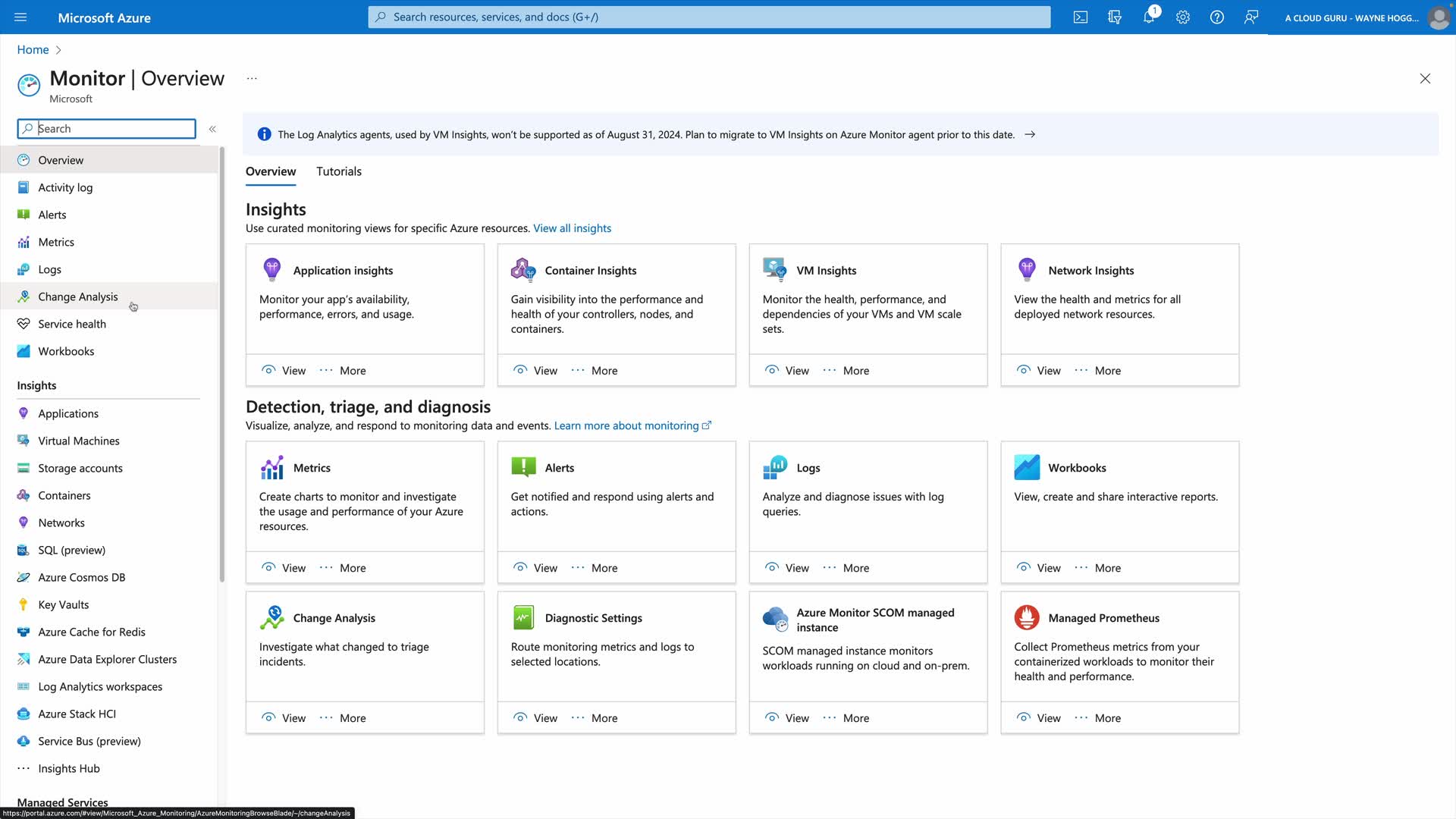Viewport: 1456px width, 819px height.
Task: Open portal settings gear
Action: coord(1183,17)
